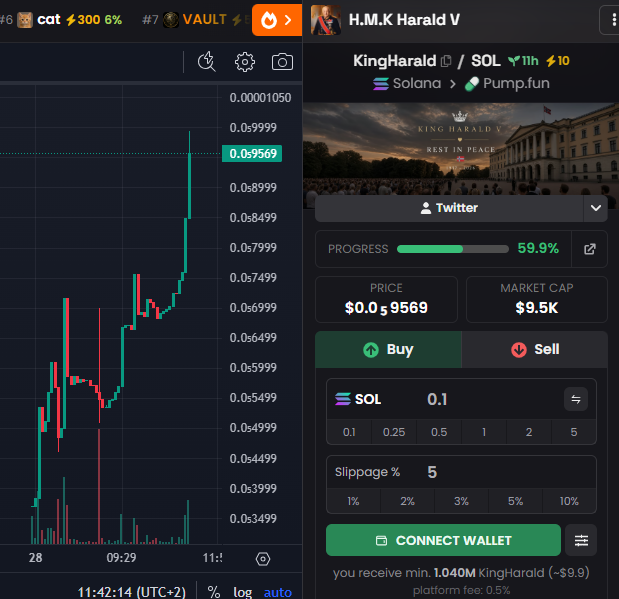The width and height of the screenshot is (619, 599).
Task: Click the Connect Wallet button
Action: 443,540
